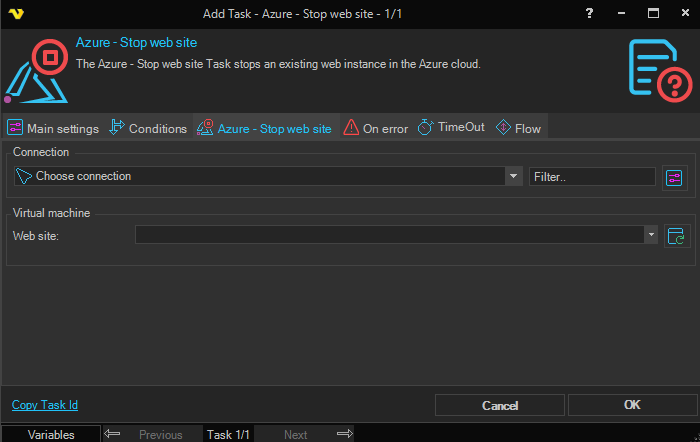Open the Web site dropdown list

650,235
